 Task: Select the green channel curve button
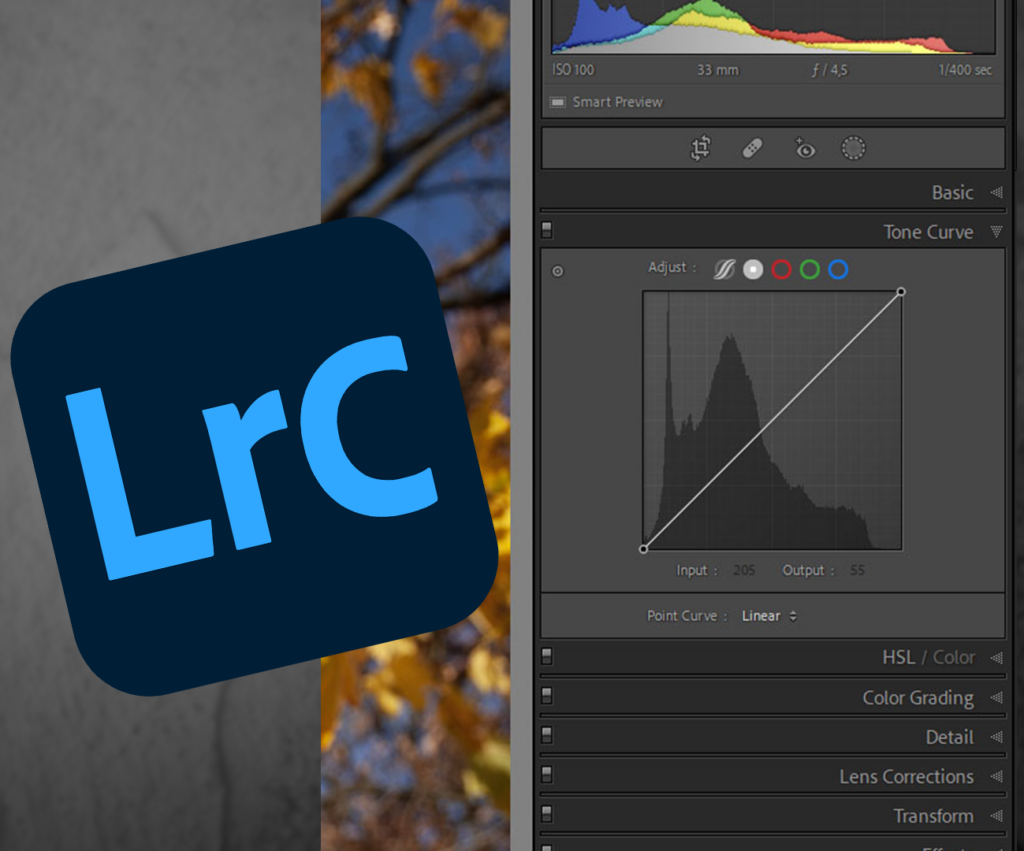[809, 269]
